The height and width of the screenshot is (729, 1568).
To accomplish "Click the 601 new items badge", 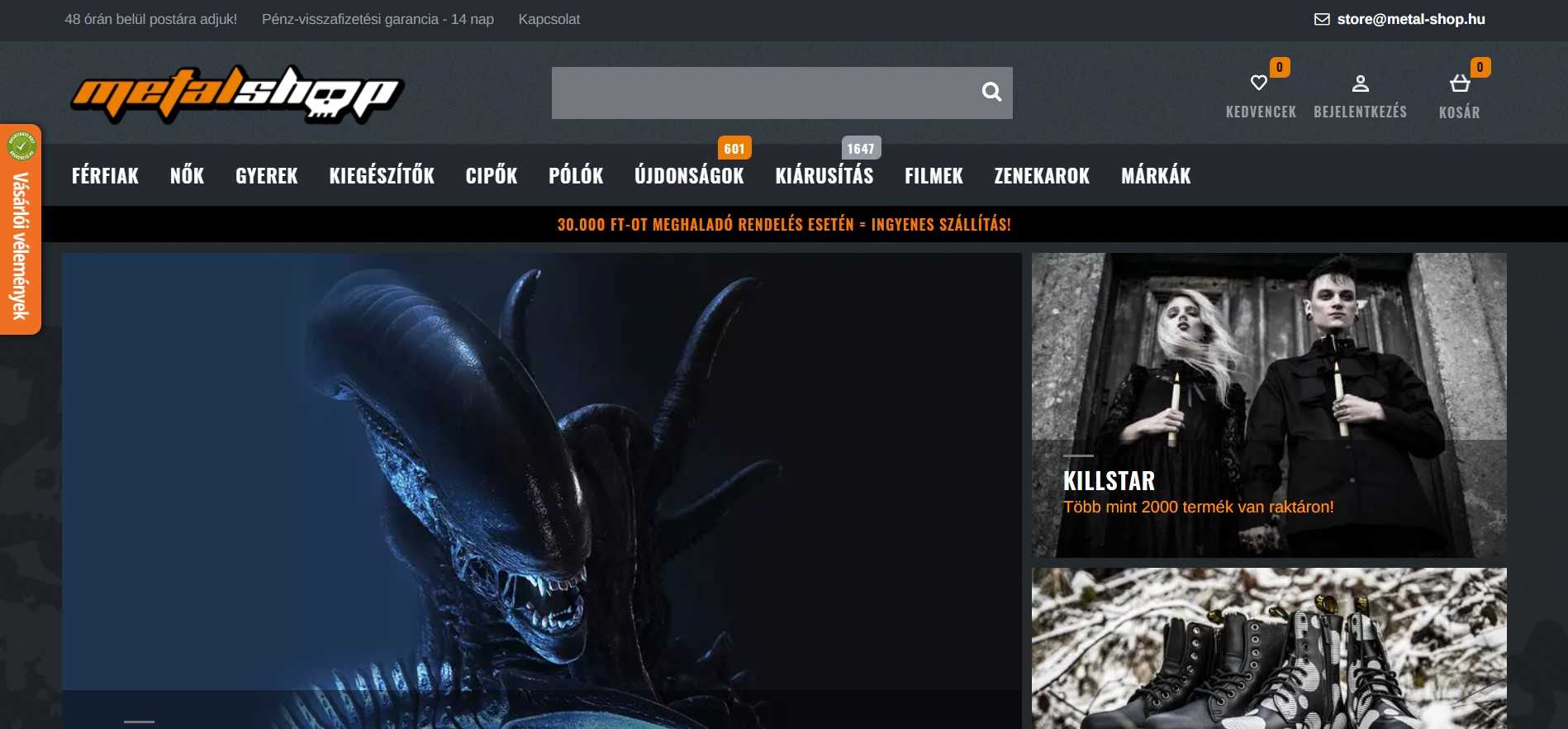I will (734, 148).
